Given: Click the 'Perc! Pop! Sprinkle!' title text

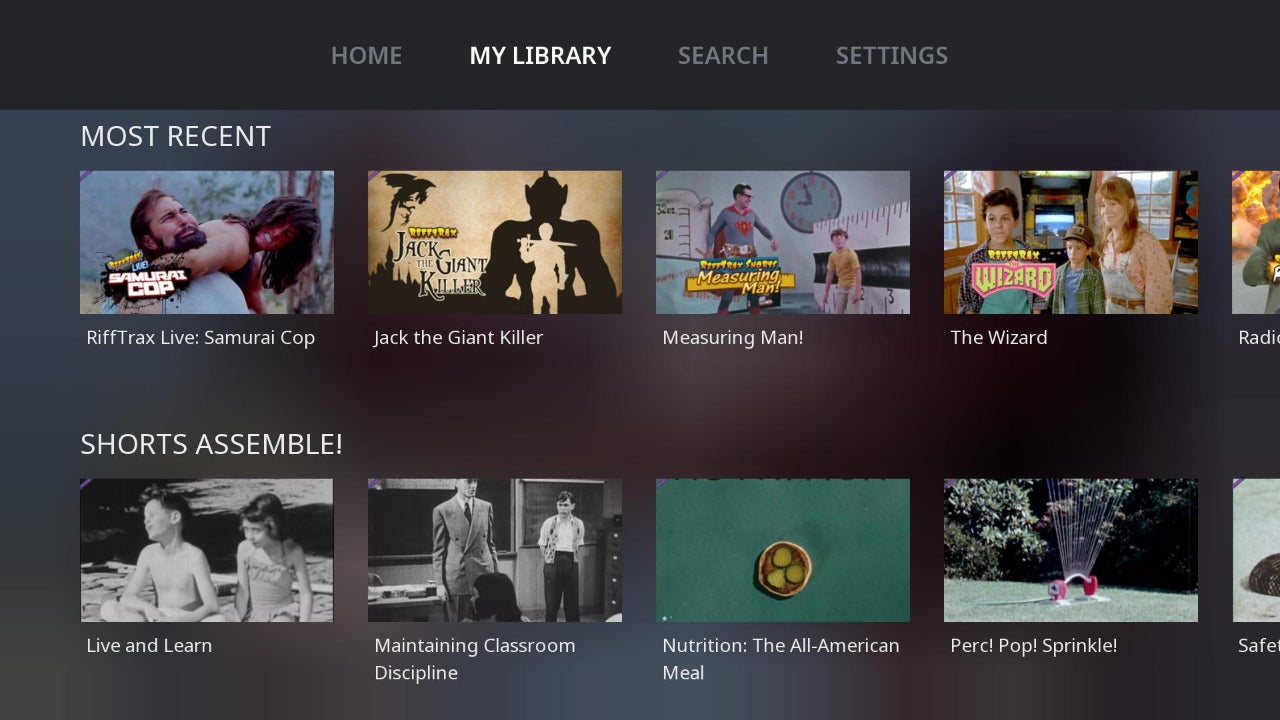Looking at the screenshot, I should point(1034,646).
